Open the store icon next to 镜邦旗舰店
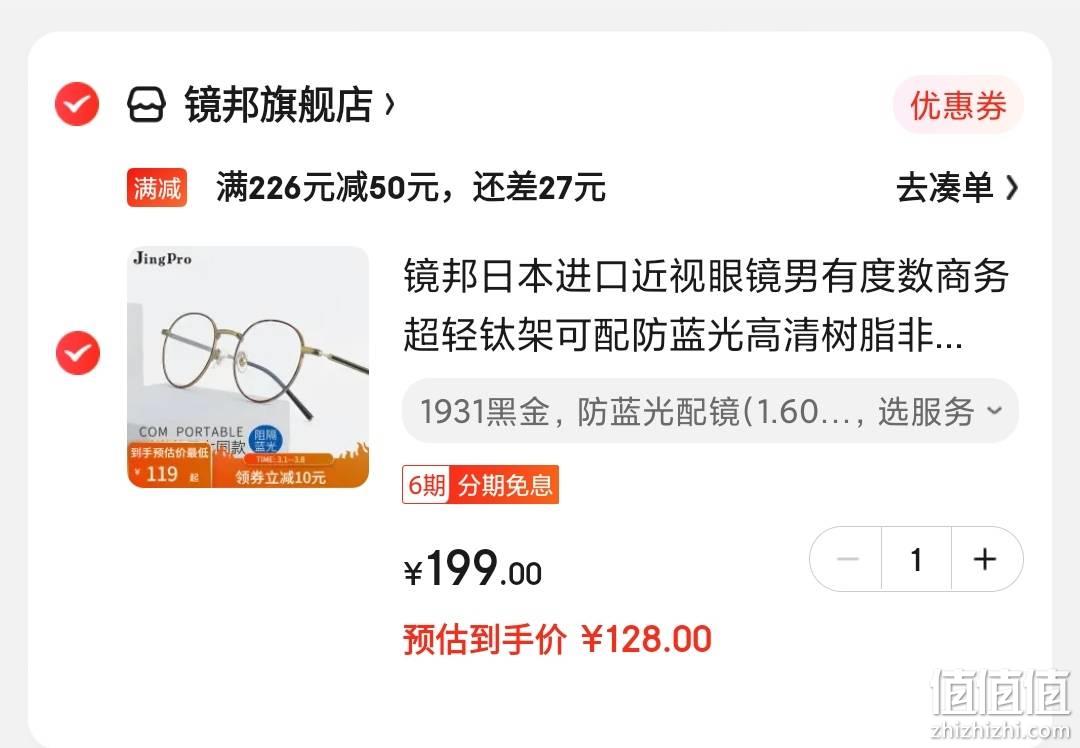This screenshot has width=1080, height=748. [x=147, y=105]
